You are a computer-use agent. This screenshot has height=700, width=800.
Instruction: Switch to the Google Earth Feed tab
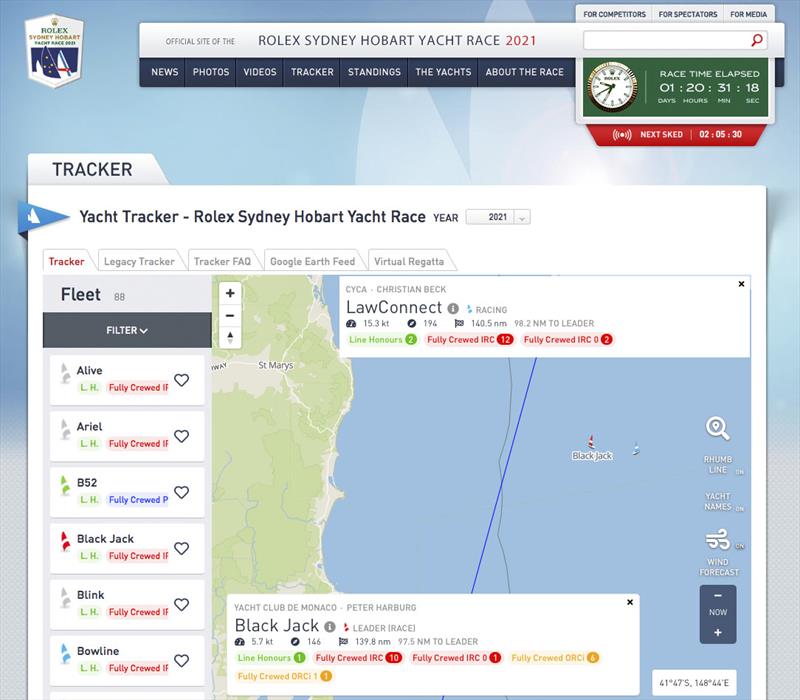tap(313, 261)
